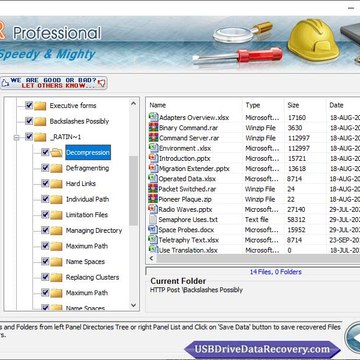Uncheck the Defragmenting checkbox
Image resolution: width=360 pixels, height=360 pixels.
click(45, 168)
